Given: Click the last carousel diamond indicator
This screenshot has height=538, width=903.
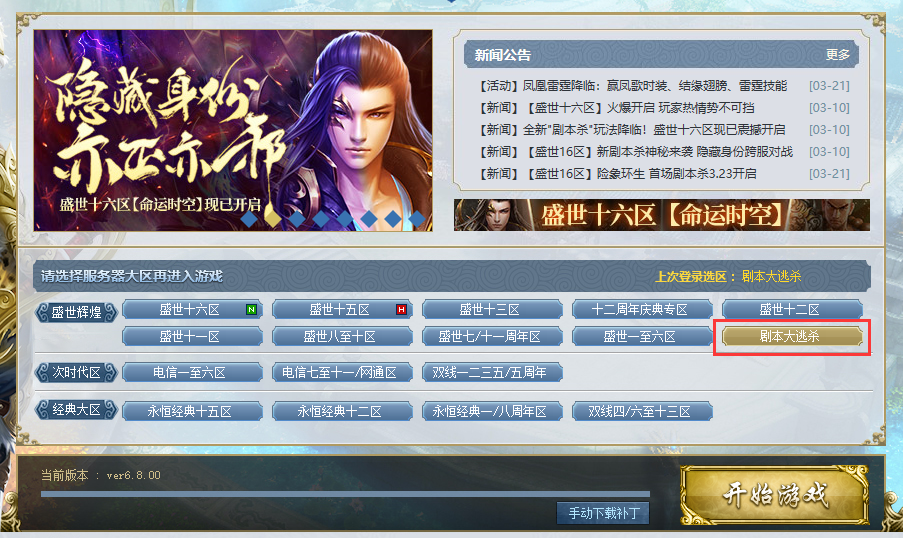Looking at the screenshot, I should tap(417, 218).
